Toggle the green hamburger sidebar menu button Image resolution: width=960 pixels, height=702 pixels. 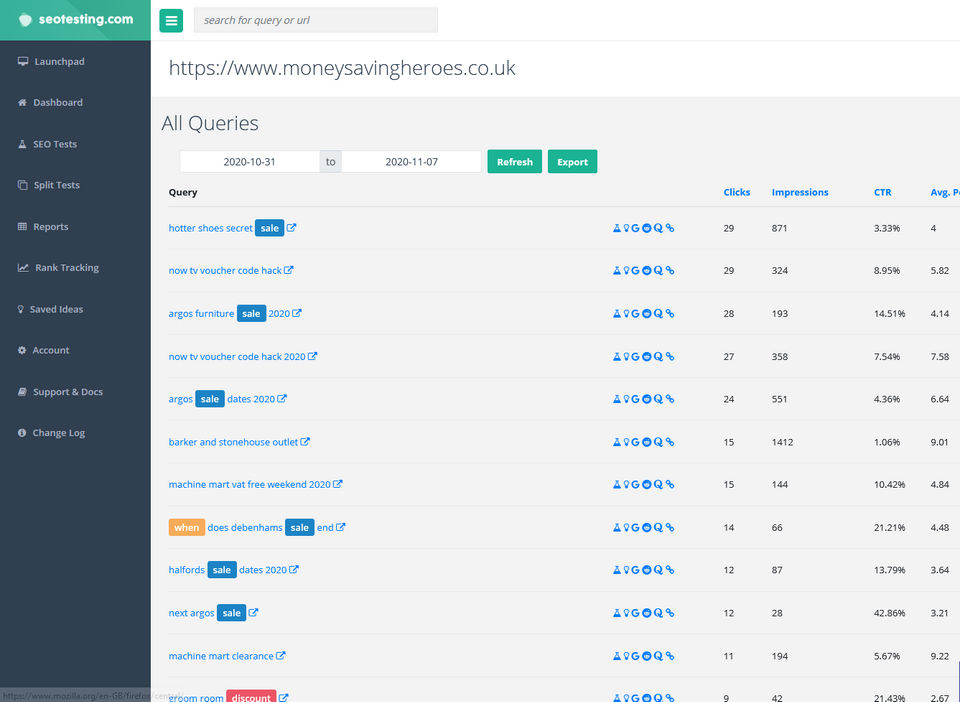coord(171,20)
